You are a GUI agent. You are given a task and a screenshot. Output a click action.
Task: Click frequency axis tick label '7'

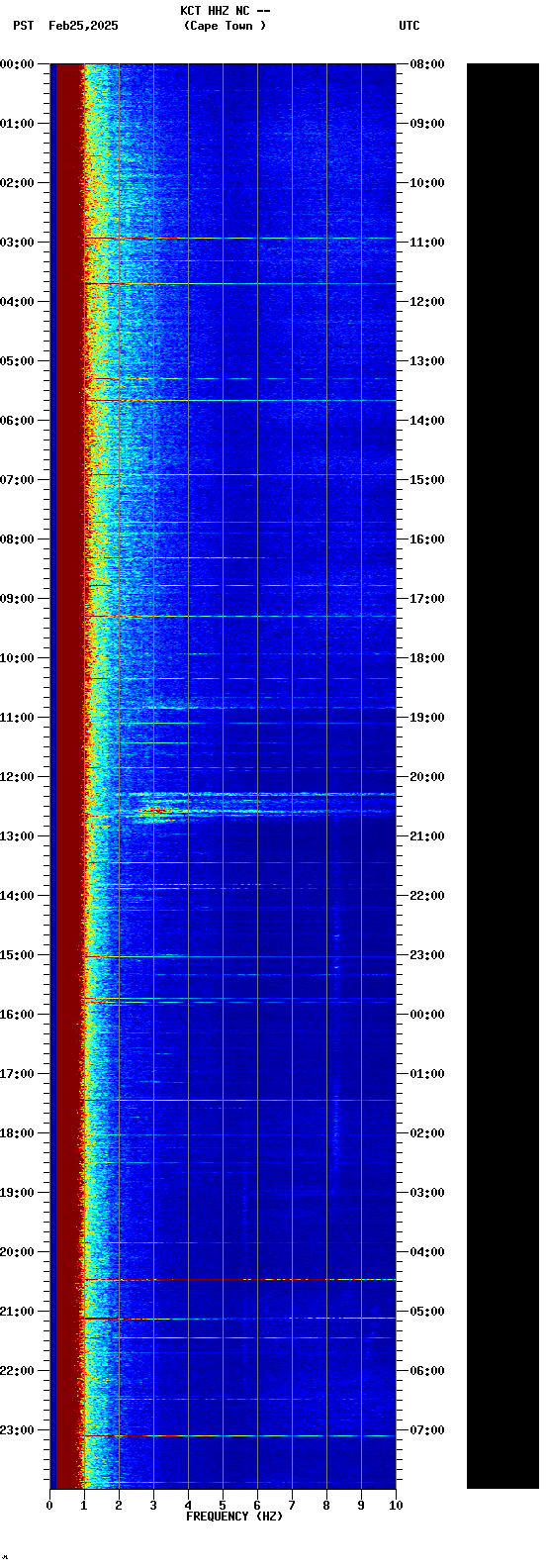point(292,1506)
